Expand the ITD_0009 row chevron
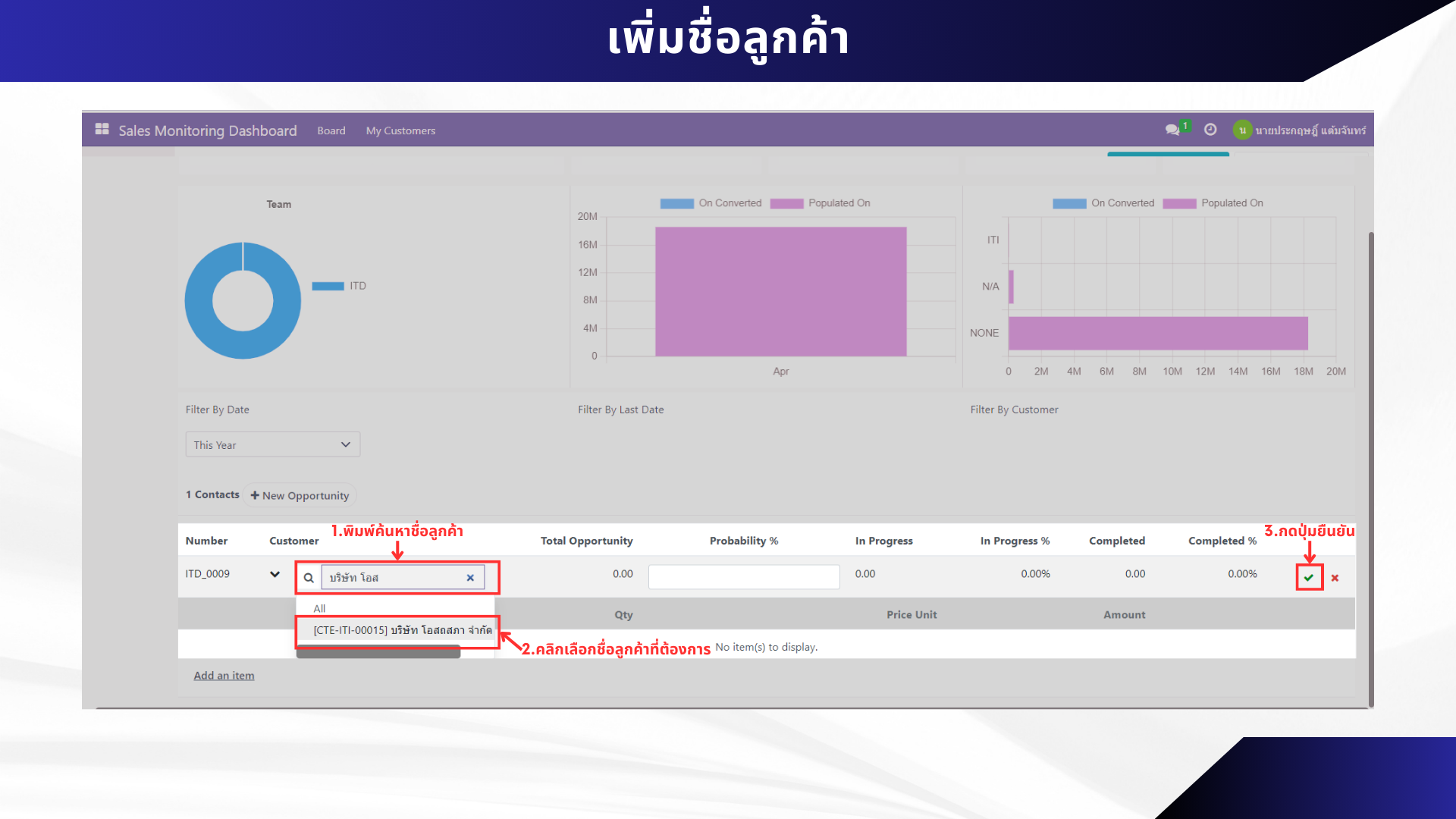 (x=275, y=574)
